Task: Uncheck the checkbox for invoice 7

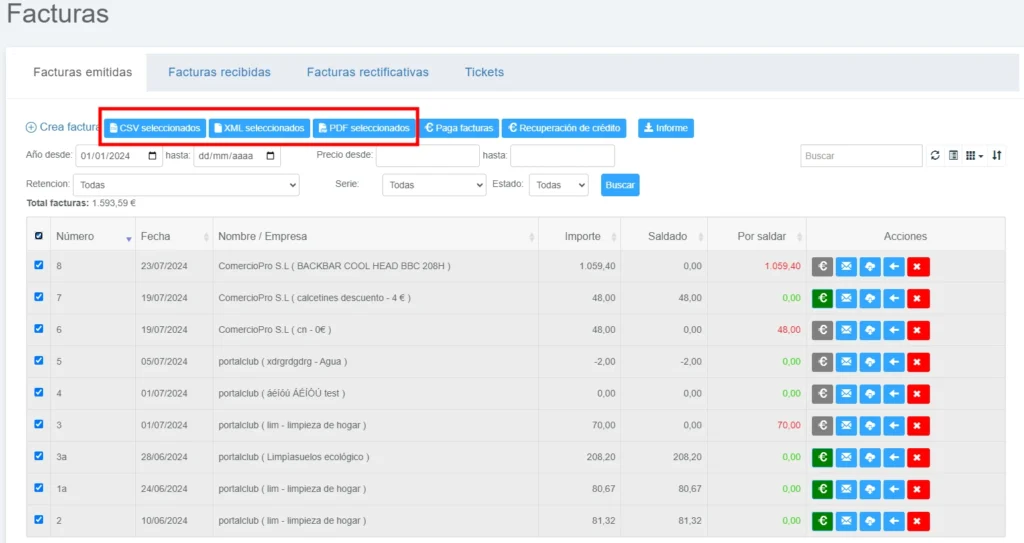Action: (39, 297)
